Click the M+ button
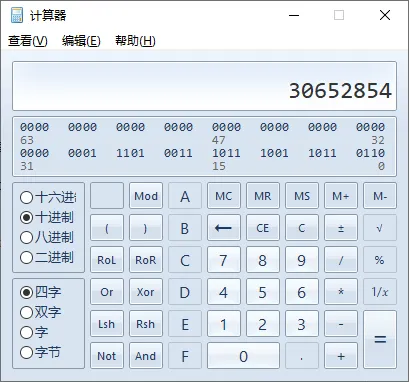 (x=341, y=196)
